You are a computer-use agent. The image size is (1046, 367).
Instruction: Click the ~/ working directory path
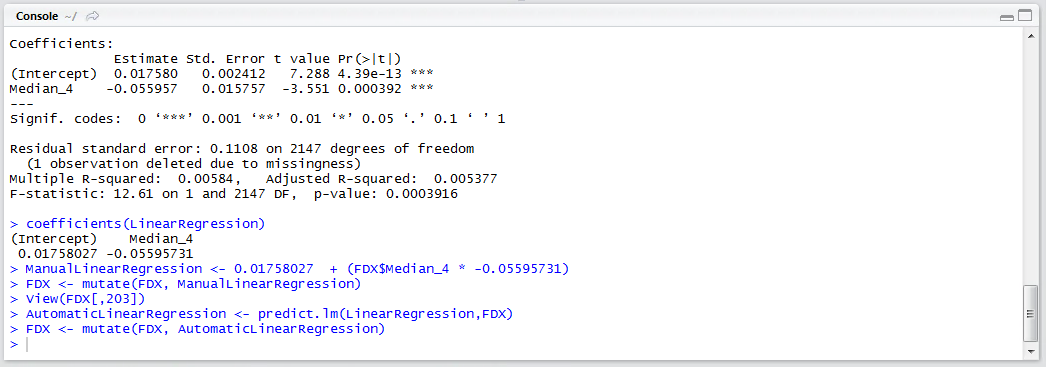point(71,16)
